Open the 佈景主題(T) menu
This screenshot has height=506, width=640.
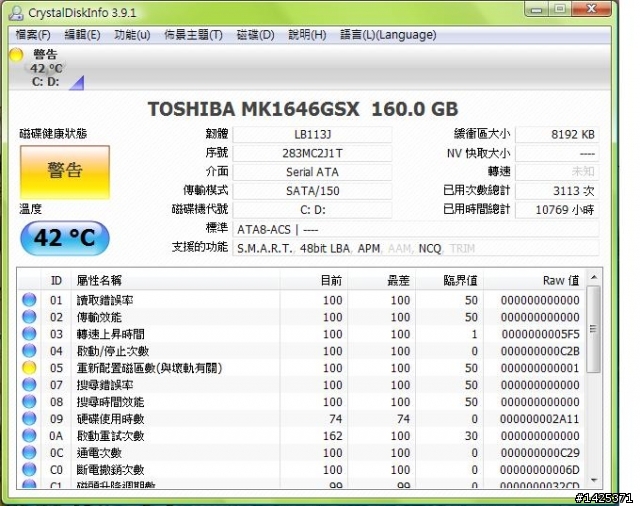[193, 35]
